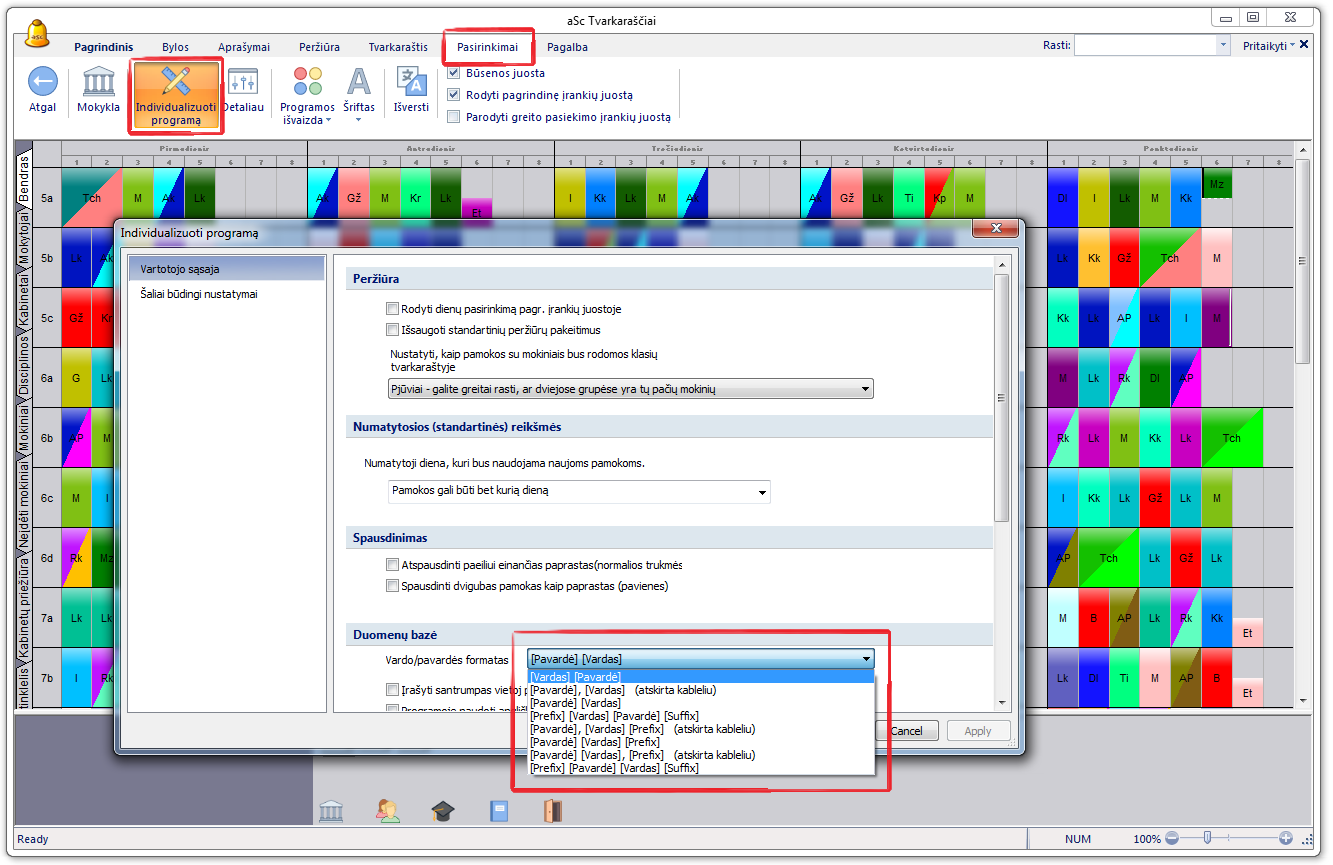Click the Išversti translate icon
Image resolution: width=1333 pixels, height=865 pixels.
[x=411, y=82]
